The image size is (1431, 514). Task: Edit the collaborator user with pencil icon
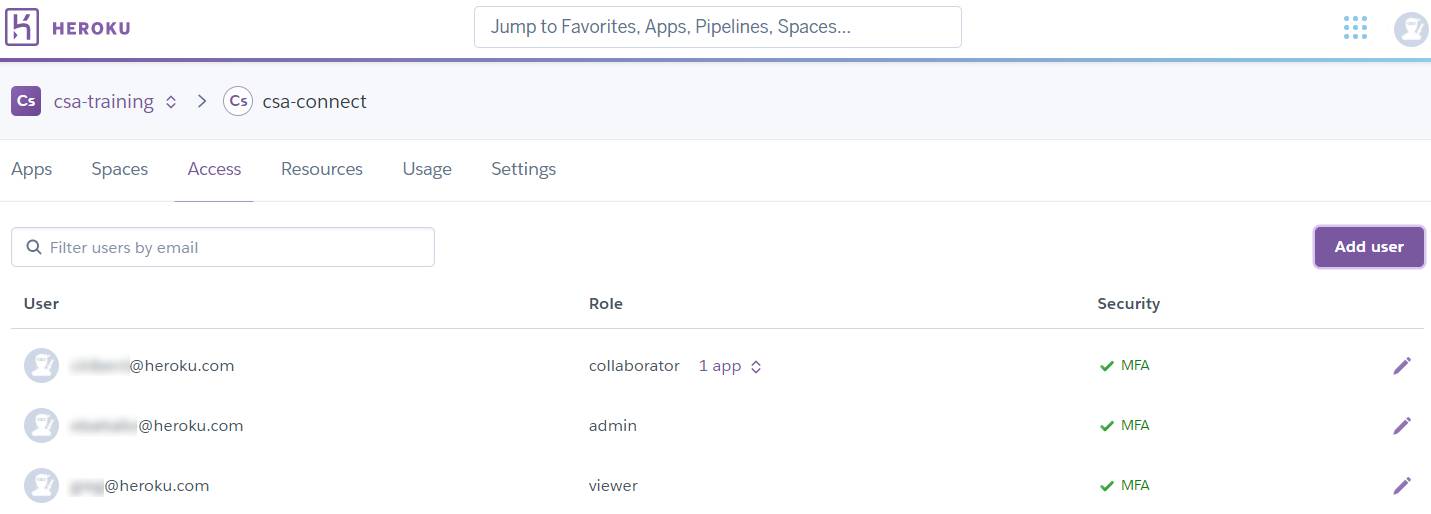tap(1402, 366)
